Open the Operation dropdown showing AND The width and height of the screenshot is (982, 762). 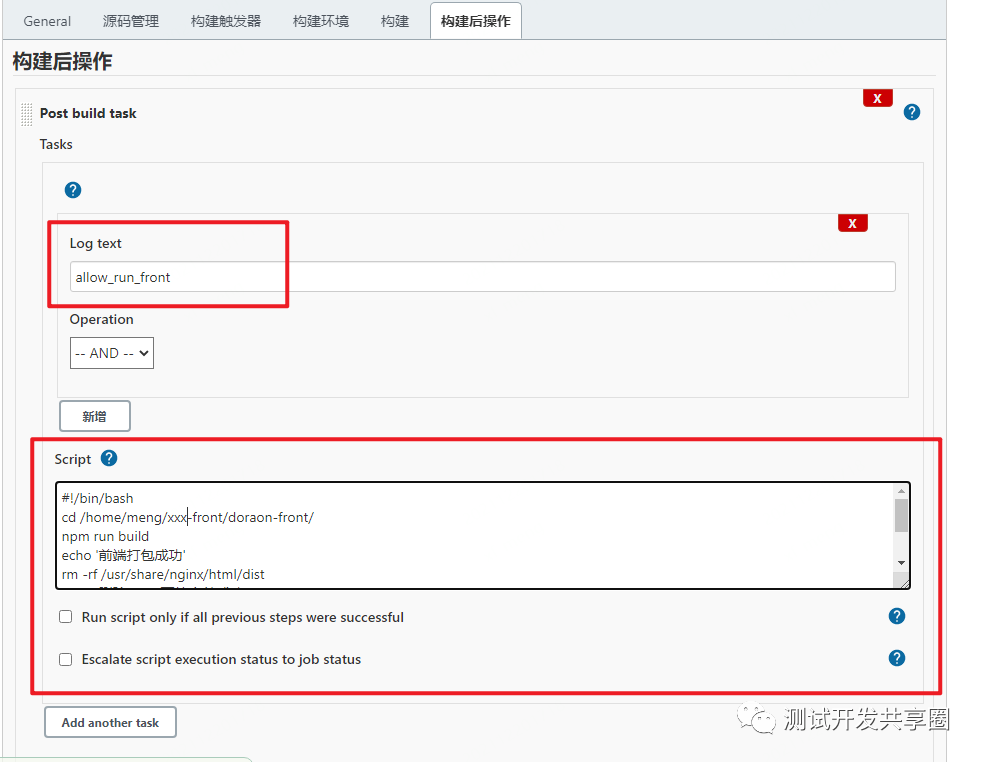point(111,352)
